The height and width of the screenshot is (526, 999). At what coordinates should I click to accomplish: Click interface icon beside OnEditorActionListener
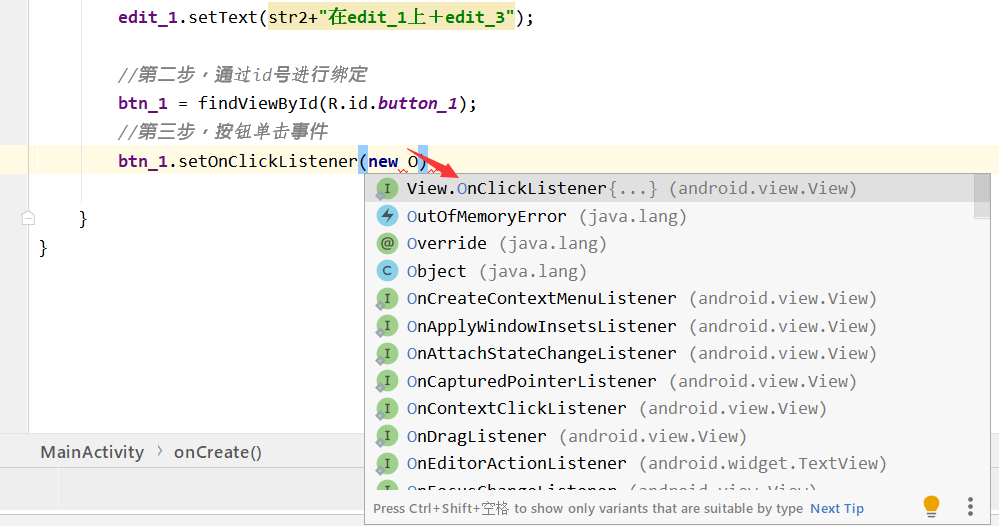coord(387,464)
